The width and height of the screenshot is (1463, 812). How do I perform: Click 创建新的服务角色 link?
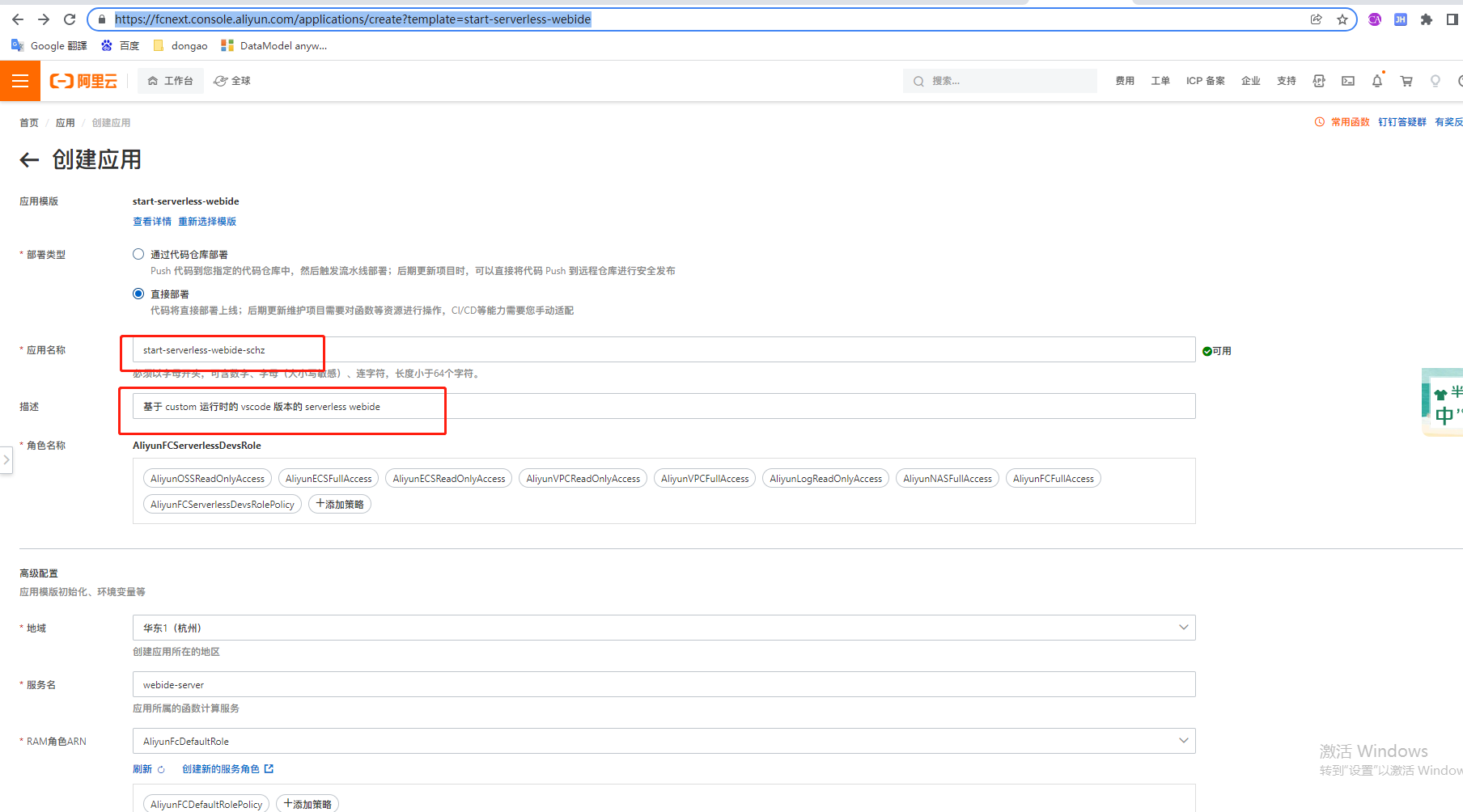(x=221, y=768)
